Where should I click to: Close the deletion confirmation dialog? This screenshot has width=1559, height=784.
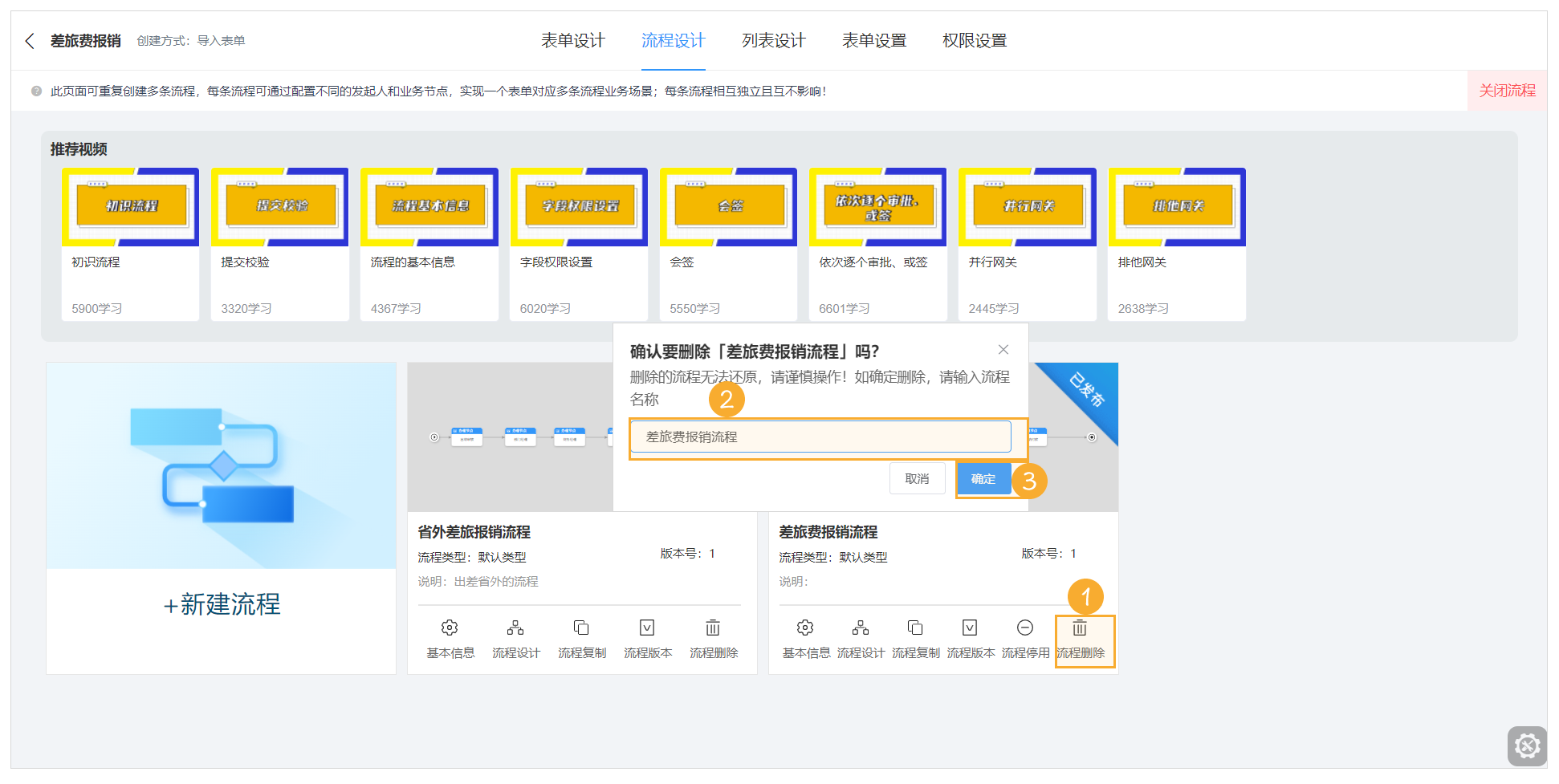point(1003,349)
